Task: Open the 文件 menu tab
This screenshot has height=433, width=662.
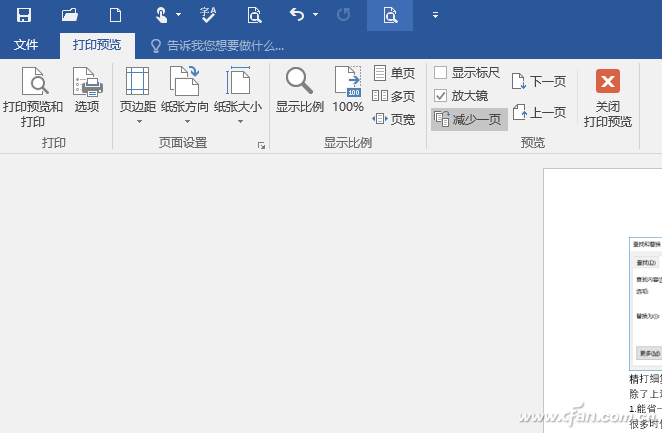Action: pyautogui.click(x=26, y=45)
